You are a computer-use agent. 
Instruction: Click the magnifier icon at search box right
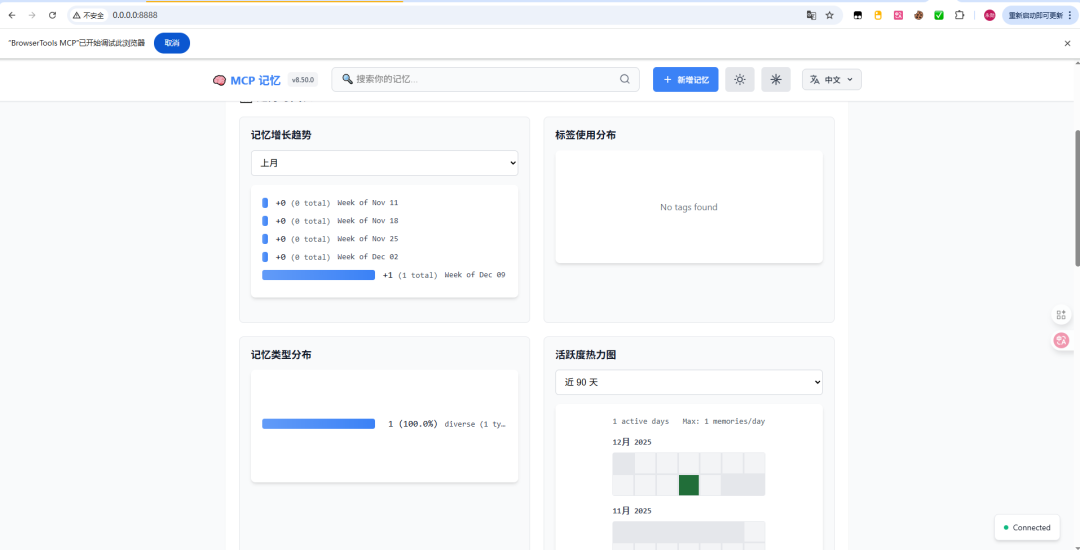(x=625, y=80)
